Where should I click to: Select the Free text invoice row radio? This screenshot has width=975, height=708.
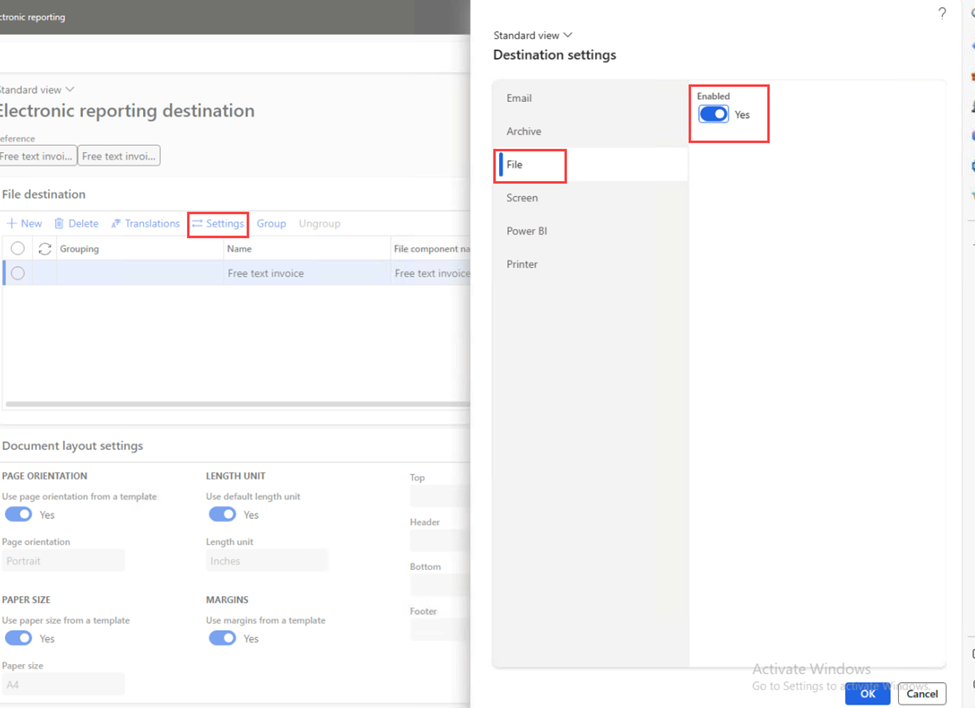18,273
